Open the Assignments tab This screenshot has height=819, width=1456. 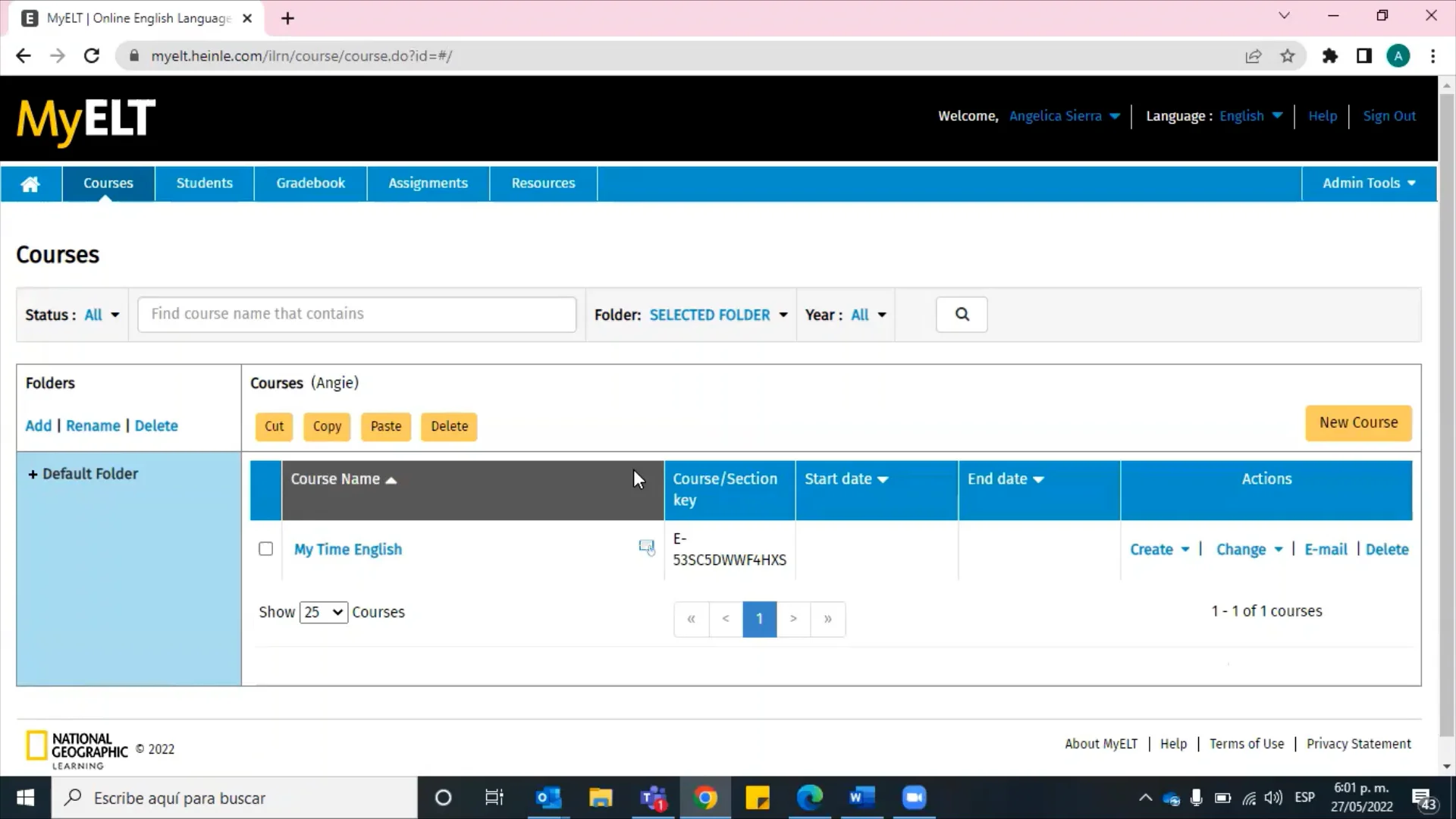[428, 184]
